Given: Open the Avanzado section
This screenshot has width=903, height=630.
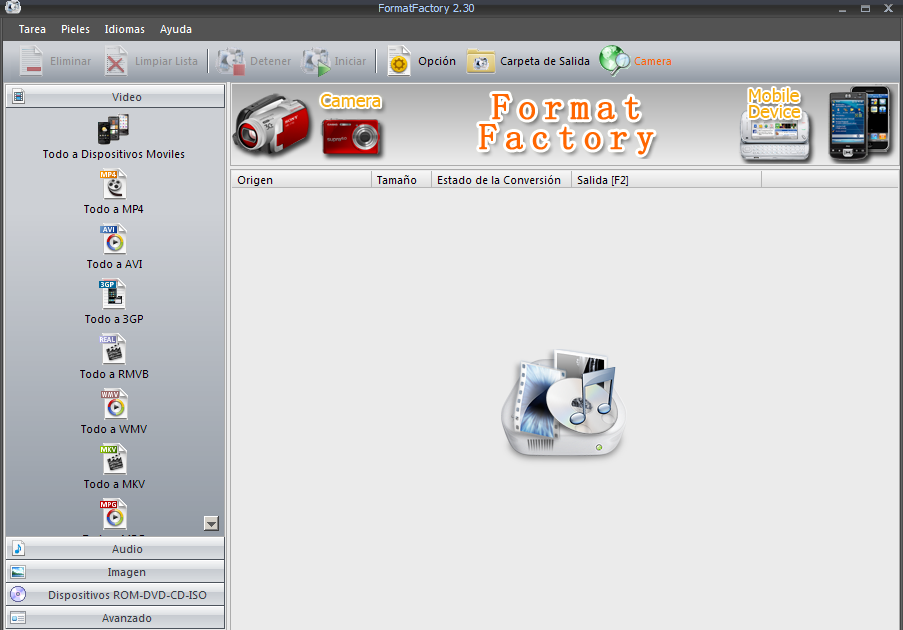Looking at the screenshot, I should point(115,617).
